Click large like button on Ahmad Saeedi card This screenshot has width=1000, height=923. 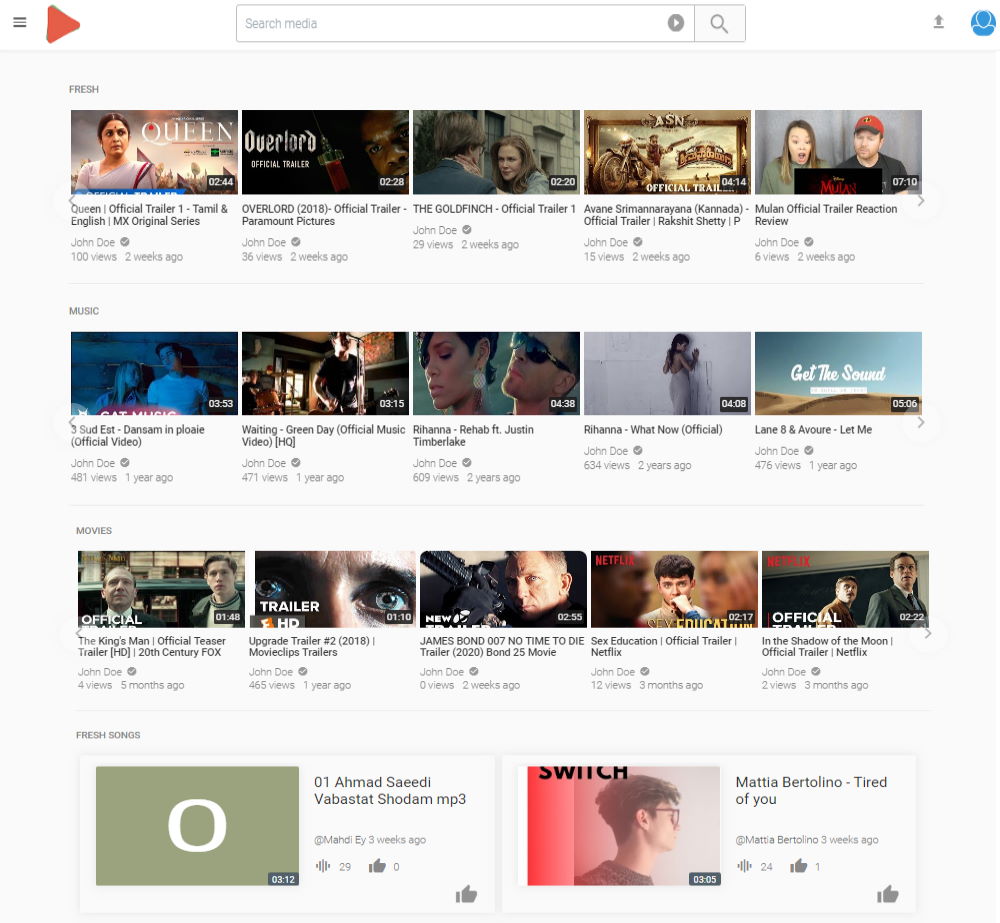[466, 894]
